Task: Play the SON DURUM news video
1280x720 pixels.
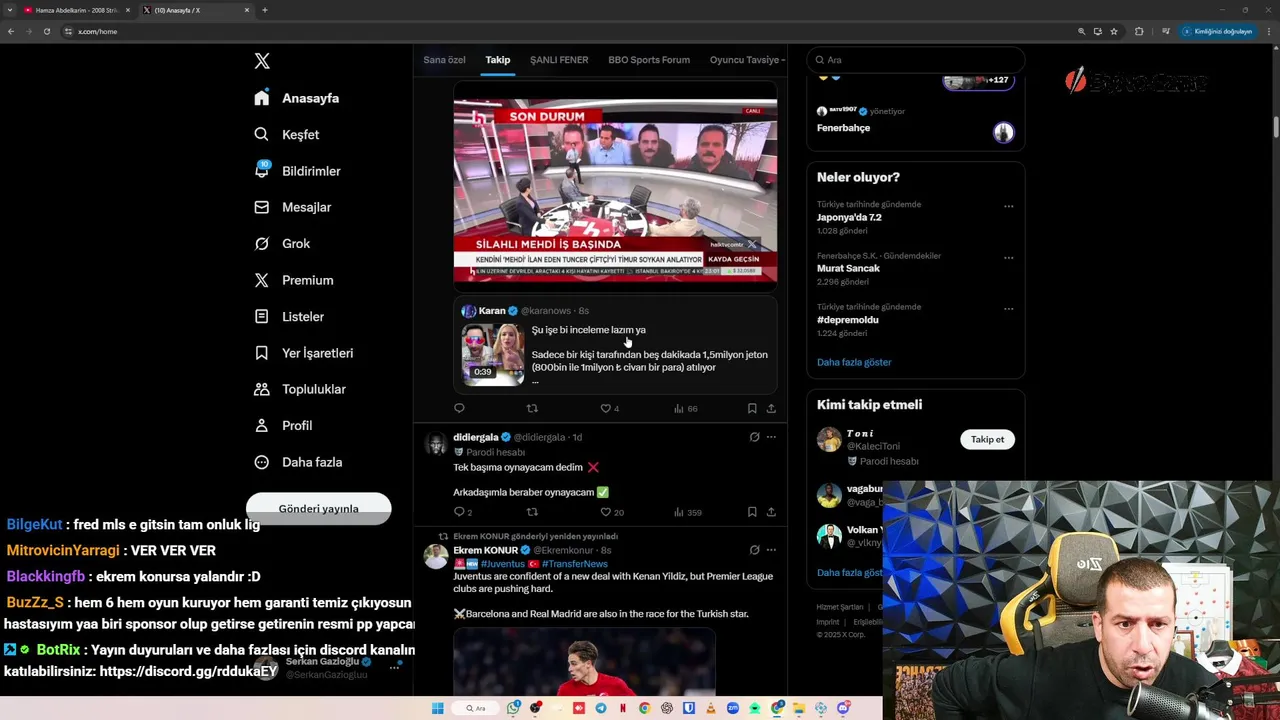Action: [x=615, y=190]
